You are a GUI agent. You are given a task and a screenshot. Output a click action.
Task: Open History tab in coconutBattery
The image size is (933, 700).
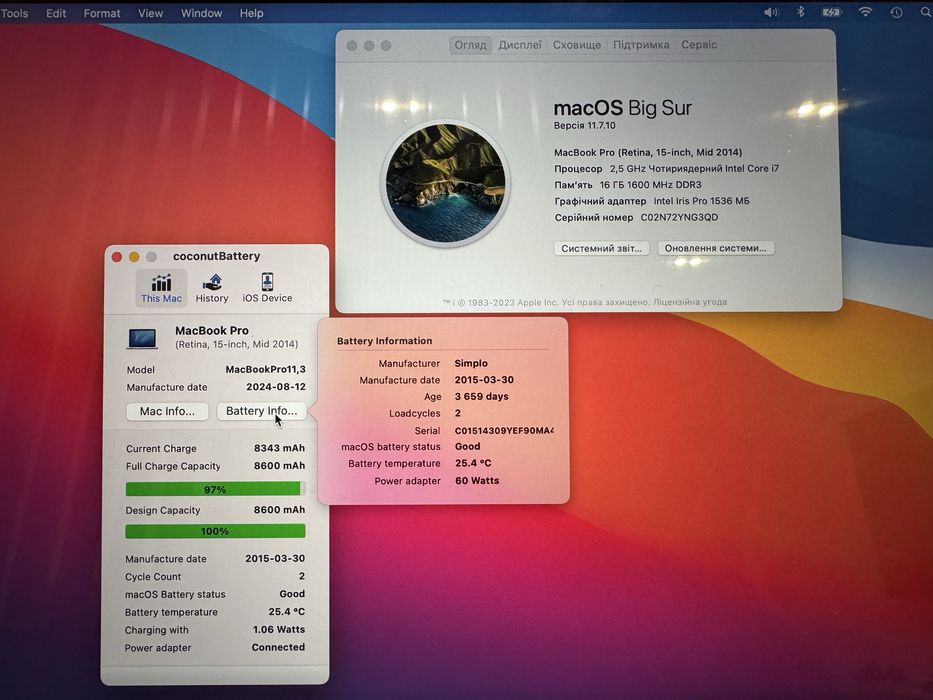[212, 289]
